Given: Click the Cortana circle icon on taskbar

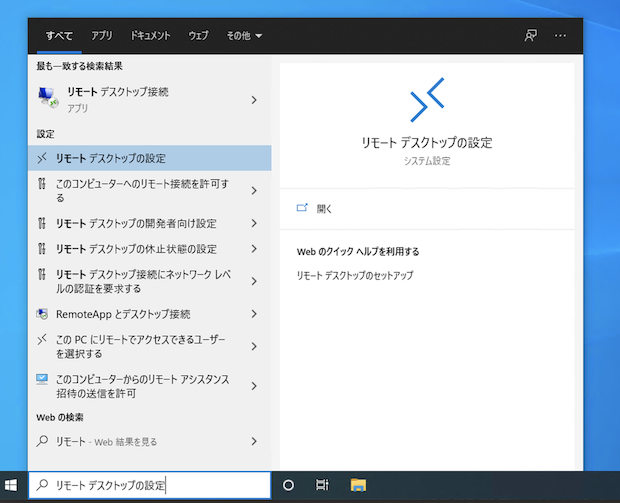Looking at the screenshot, I should (289, 485).
